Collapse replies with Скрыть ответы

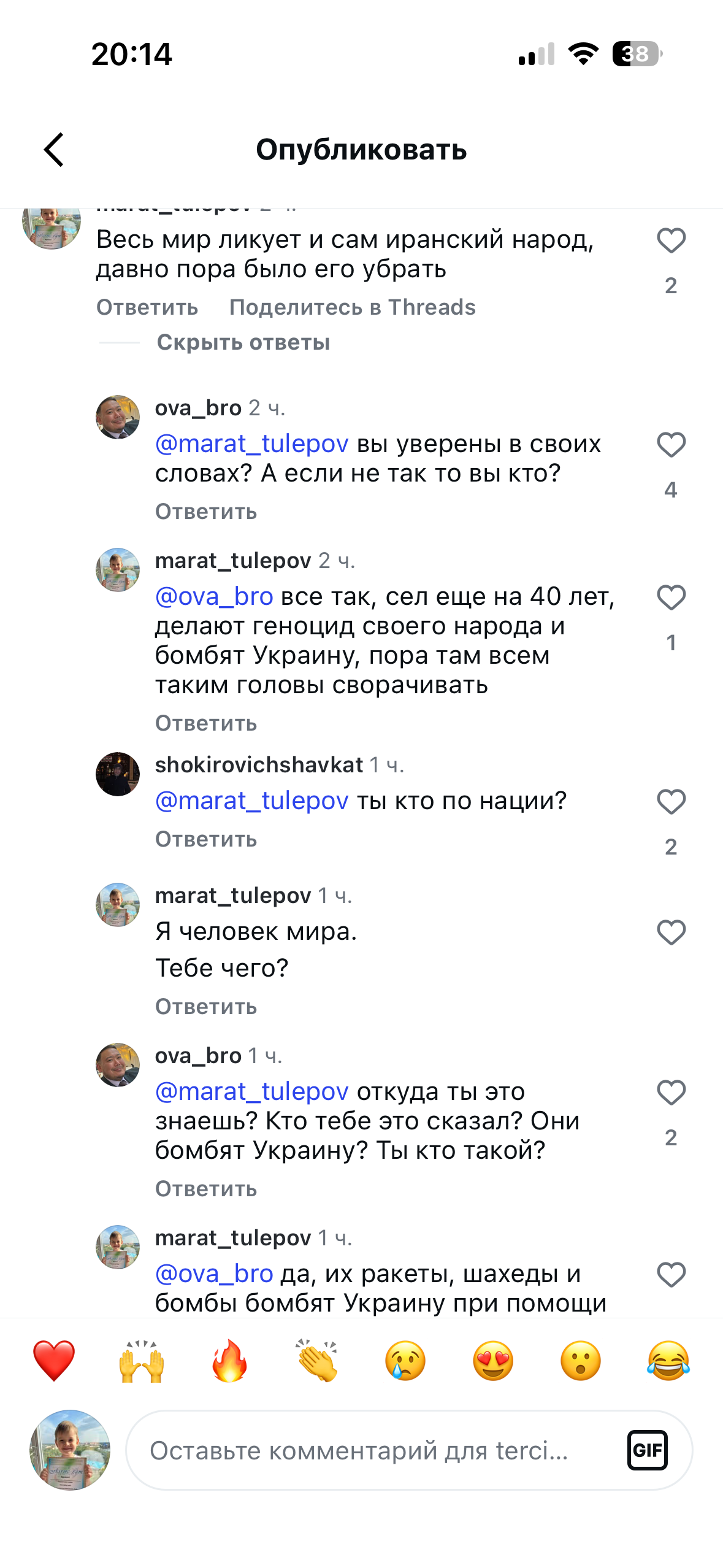243,342
